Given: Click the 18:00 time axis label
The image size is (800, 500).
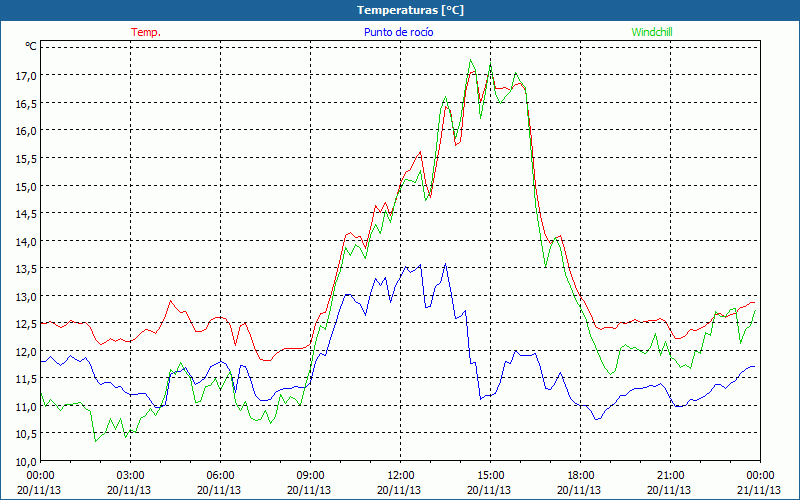Looking at the screenshot, I should click(581, 475).
